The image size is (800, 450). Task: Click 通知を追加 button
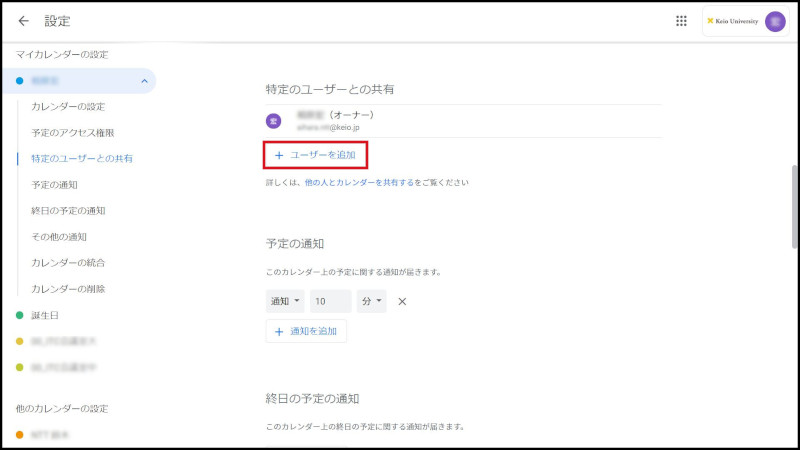(x=306, y=331)
